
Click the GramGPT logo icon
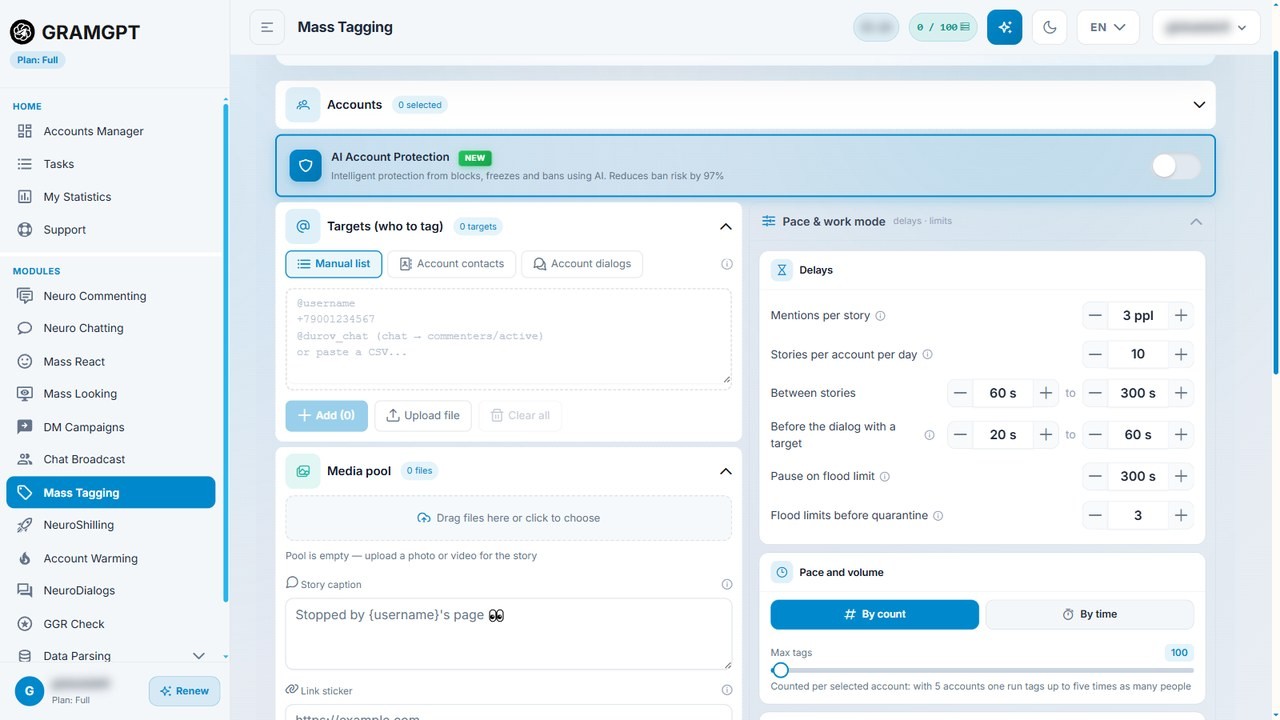point(22,32)
